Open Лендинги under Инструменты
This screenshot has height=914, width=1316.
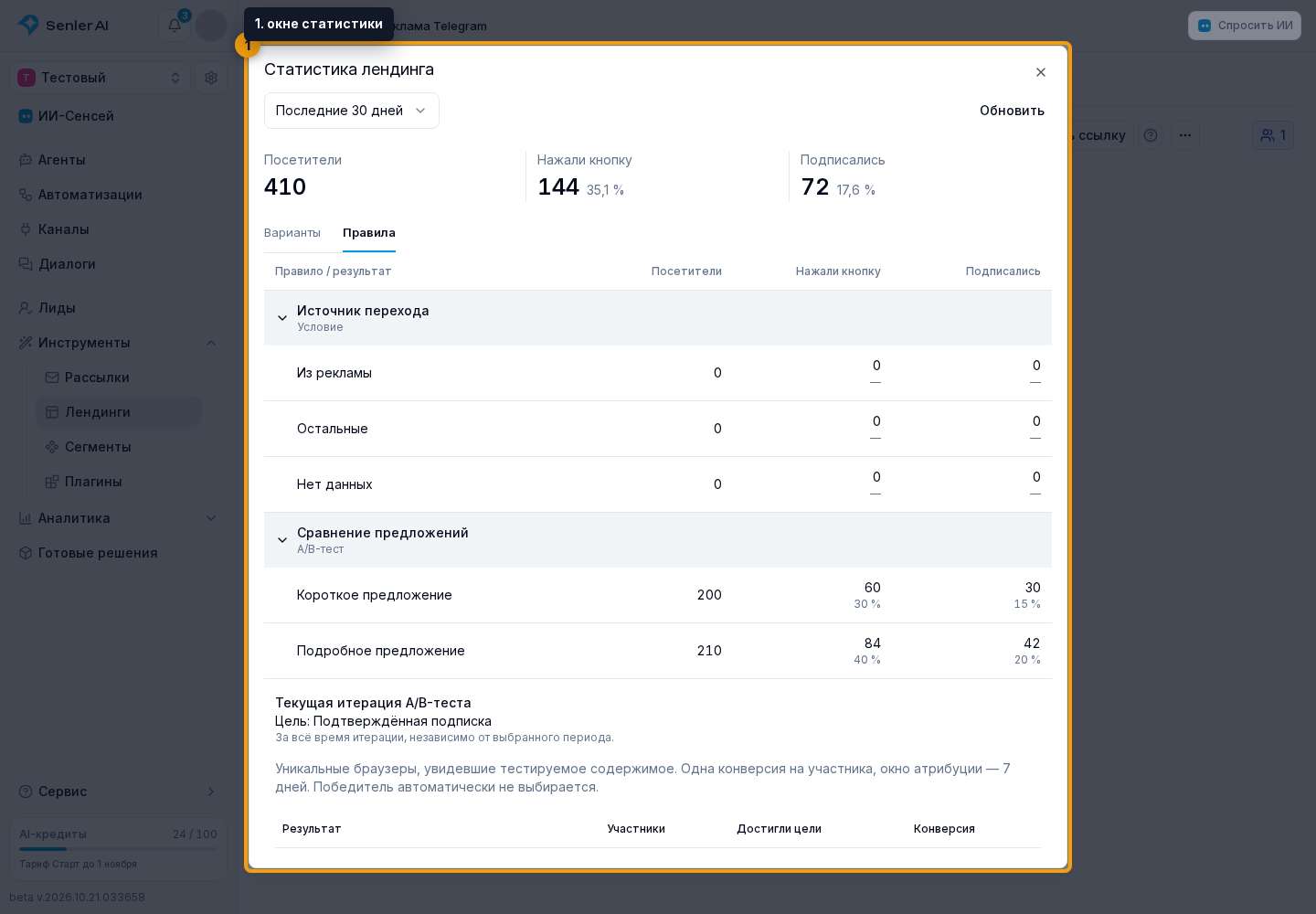click(119, 412)
